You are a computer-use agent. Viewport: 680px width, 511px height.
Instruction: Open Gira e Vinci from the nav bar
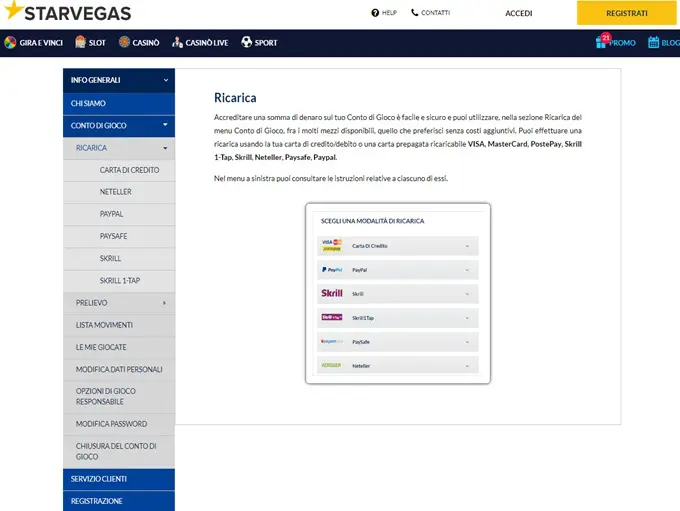34,43
